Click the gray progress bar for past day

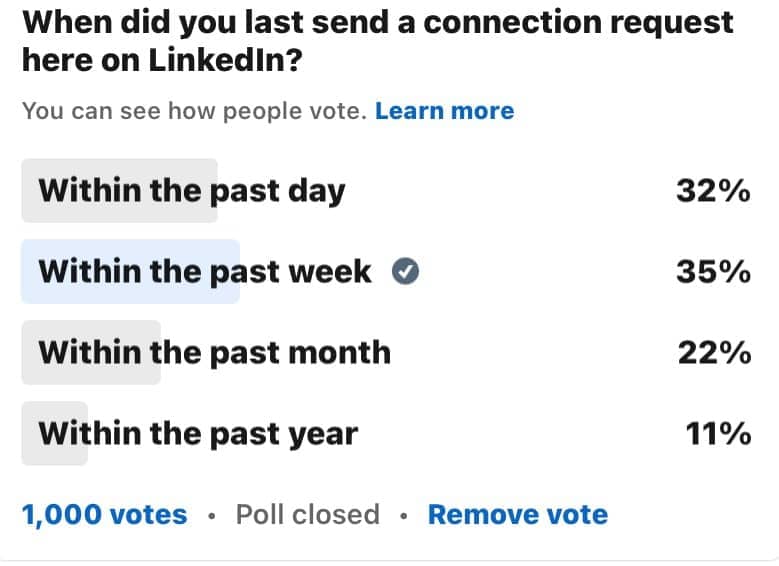[120, 191]
